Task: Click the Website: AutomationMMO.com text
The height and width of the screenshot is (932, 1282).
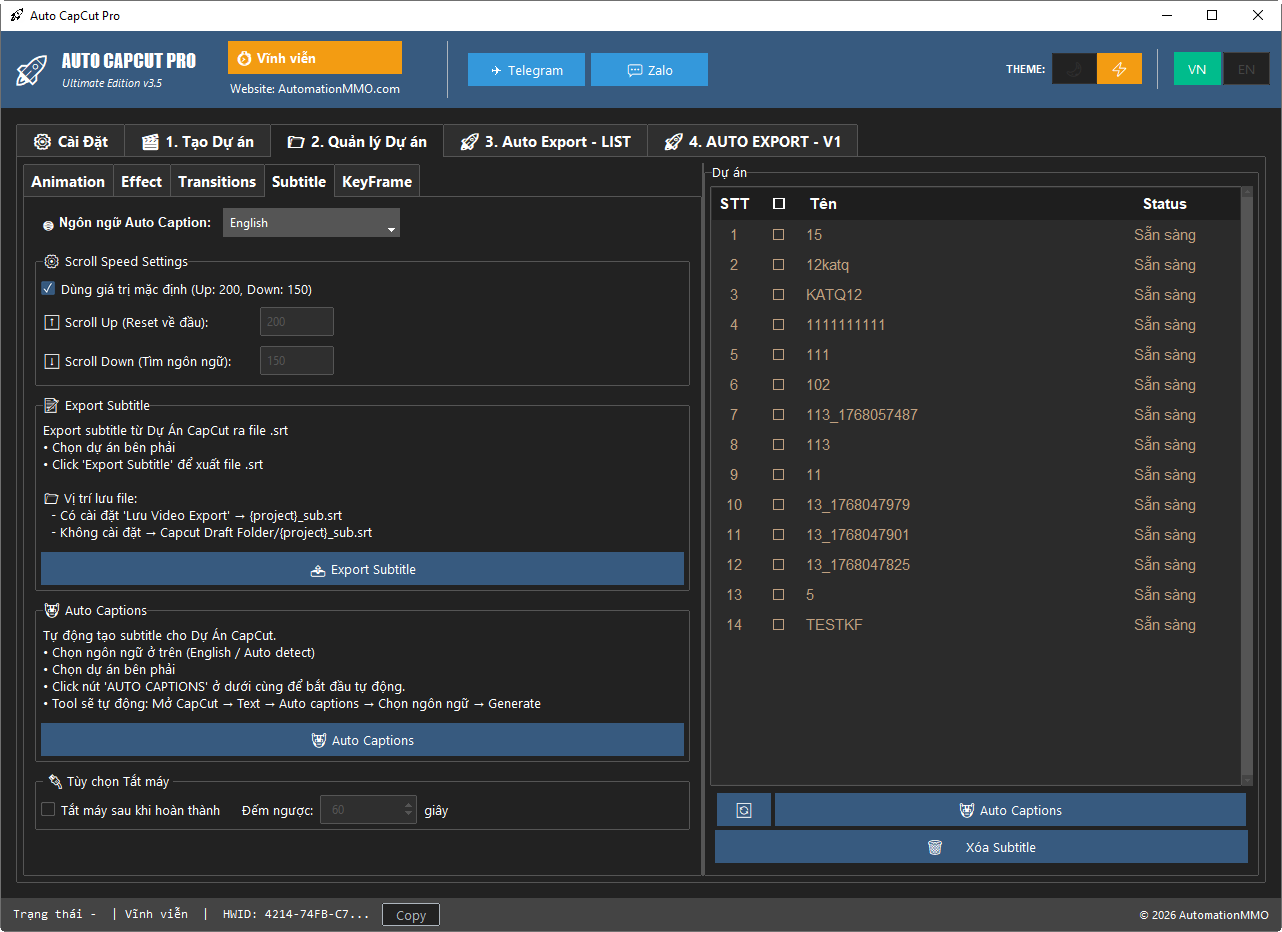Action: click(315, 89)
